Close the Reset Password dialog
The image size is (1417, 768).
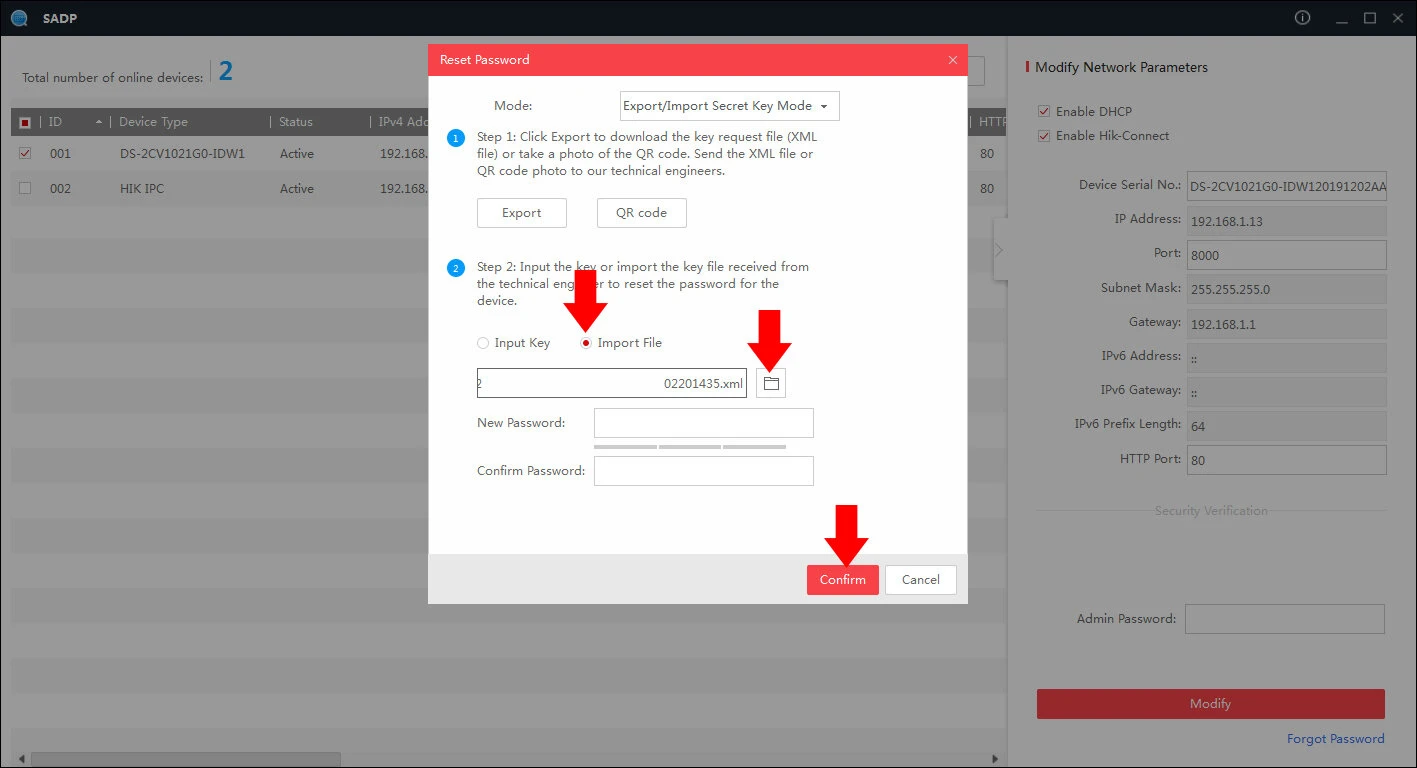952,60
